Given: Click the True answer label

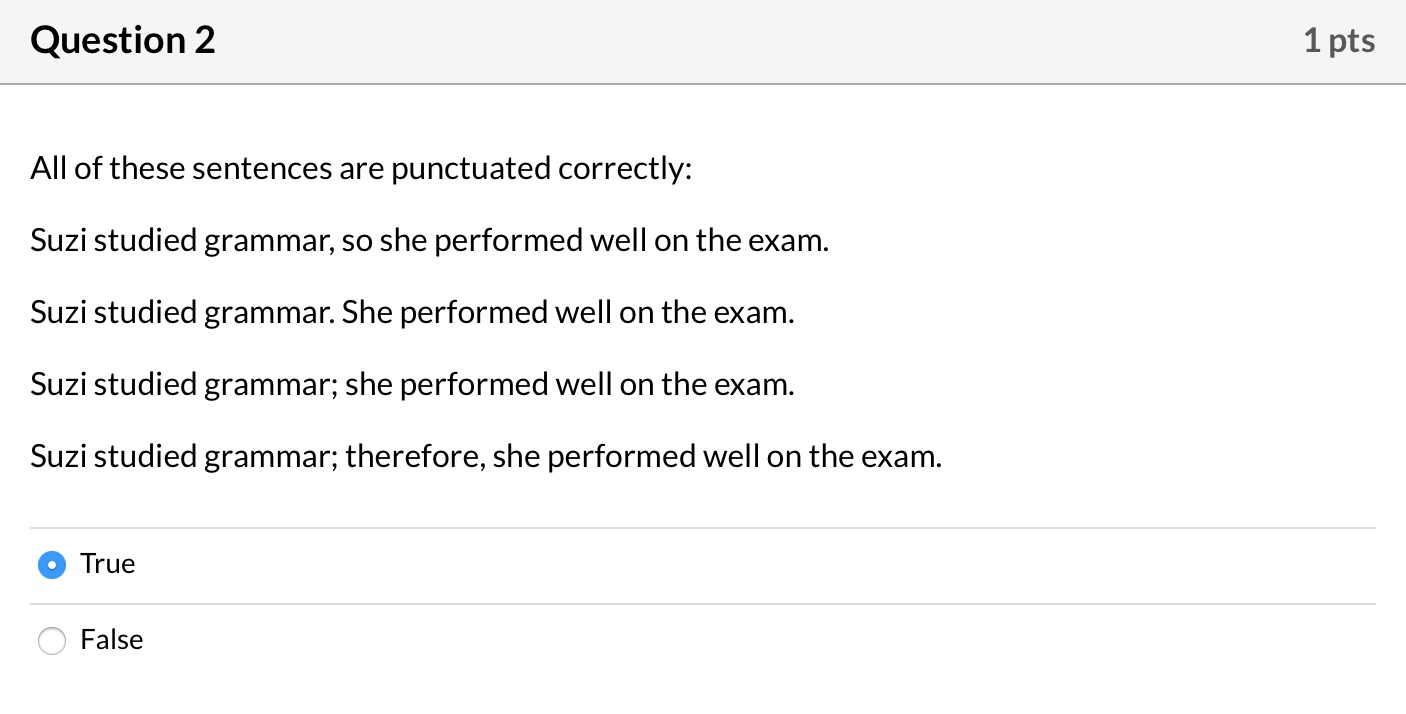Looking at the screenshot, I should tap(107, 563).
